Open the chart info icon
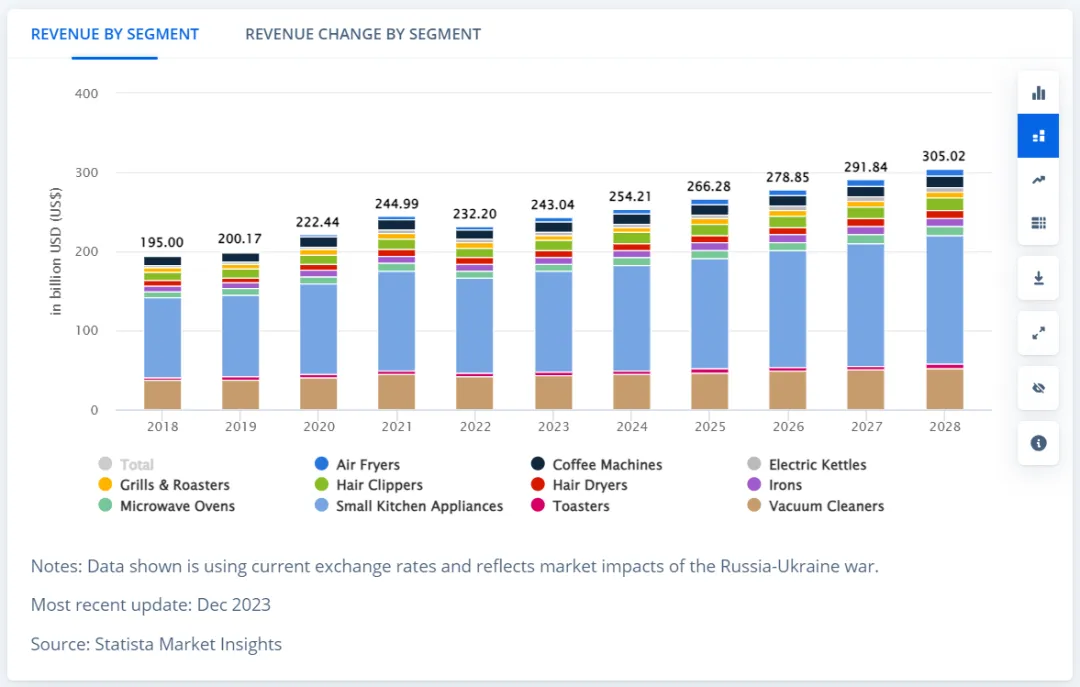The width and height of the screenshot is (1080, 687). [1038, 443]
